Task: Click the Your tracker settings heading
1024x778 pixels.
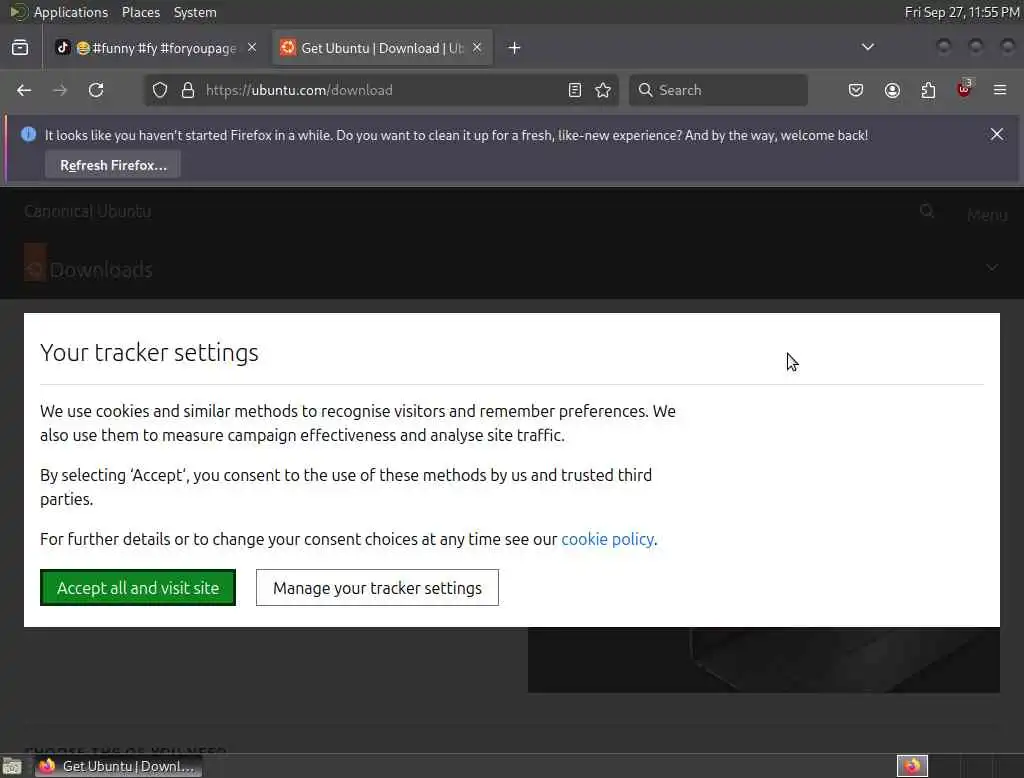Action: [150, 353]
